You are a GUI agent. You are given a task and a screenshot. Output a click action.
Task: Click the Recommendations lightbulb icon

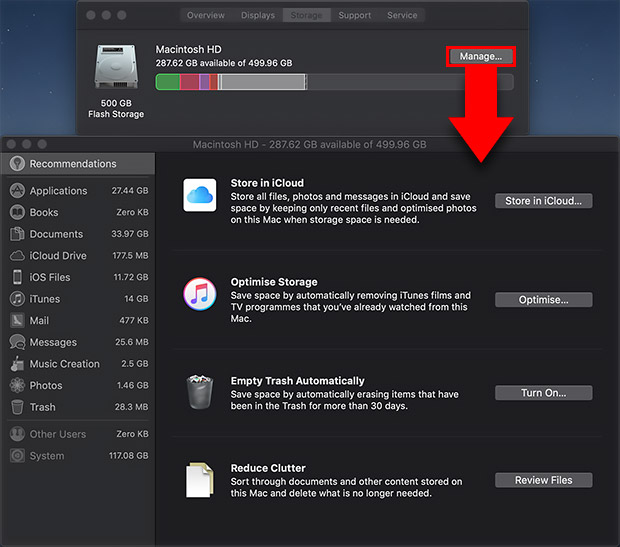coord(17,163)
